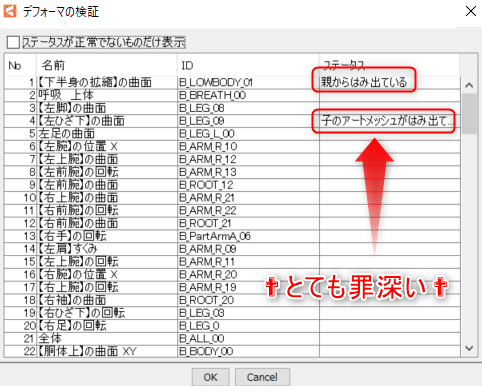Viewport: 482px width, 386px height.
Task: Select row 【左前腕】の回転
Action: [x=232, y=172]
